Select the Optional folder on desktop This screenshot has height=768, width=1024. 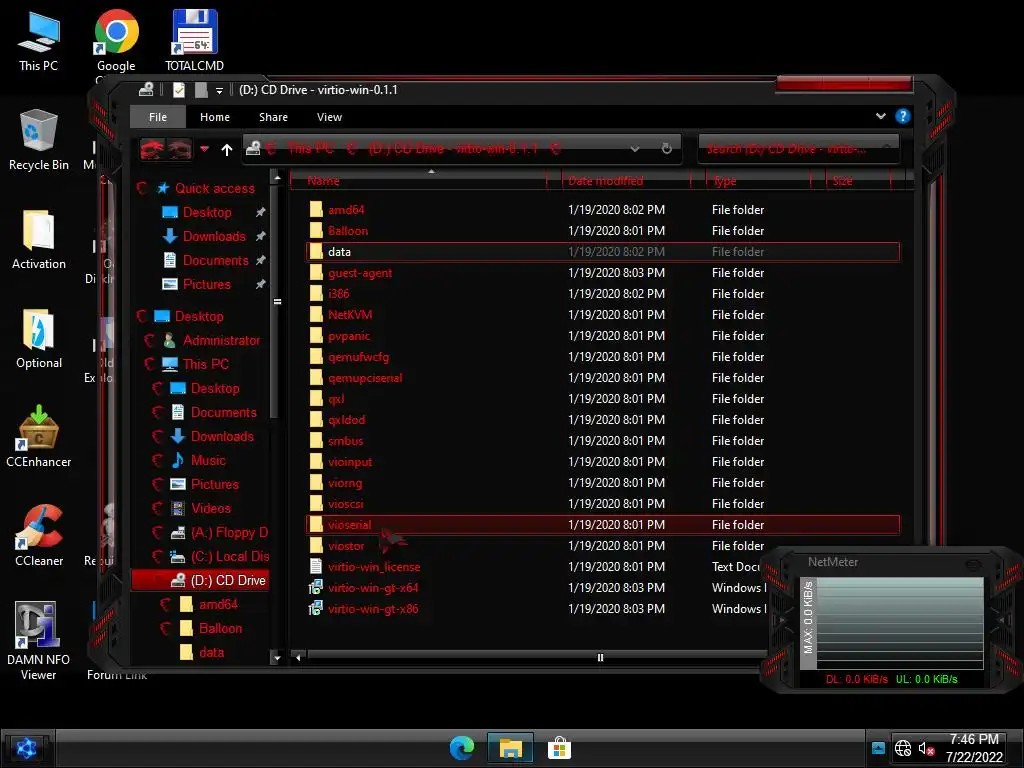(39, 338)
